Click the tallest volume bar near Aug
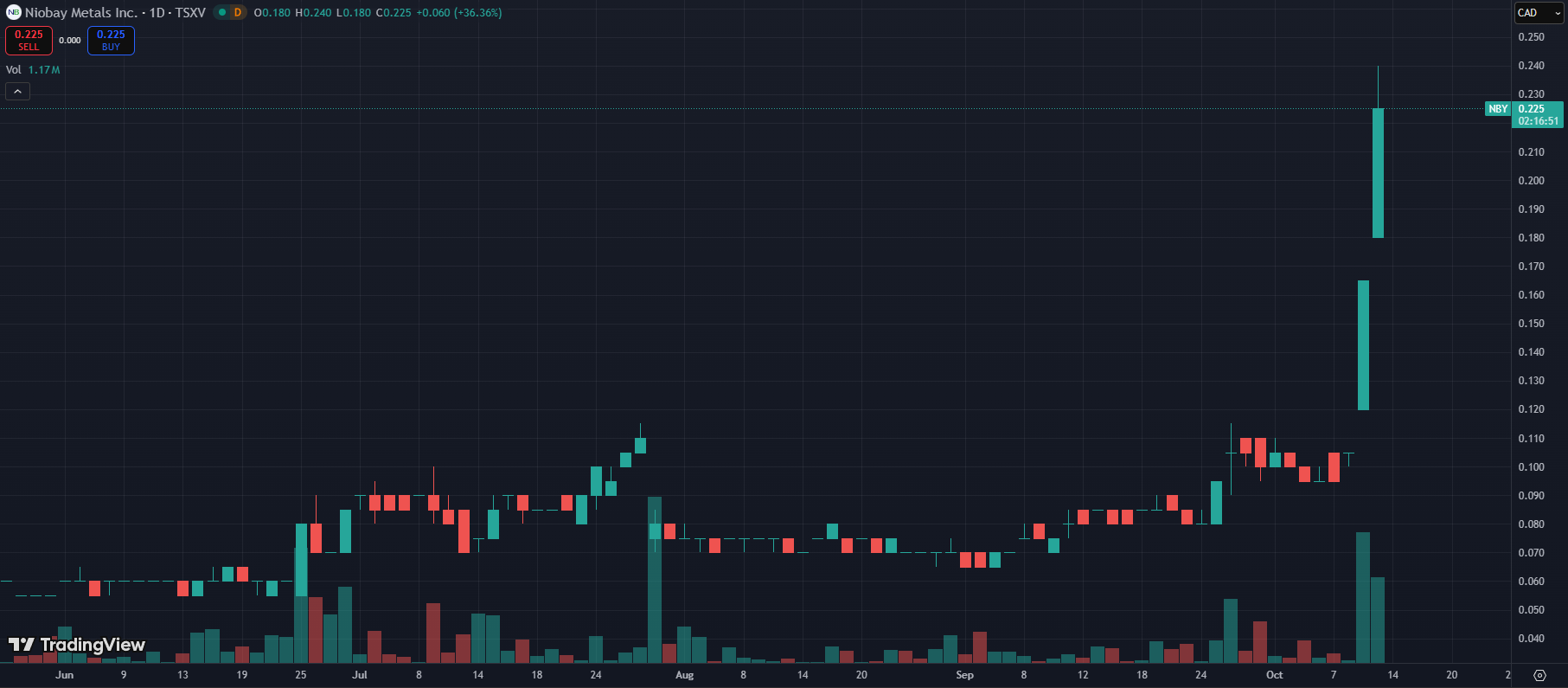Viewport: 1568px width, 688px height. (655, 580)
